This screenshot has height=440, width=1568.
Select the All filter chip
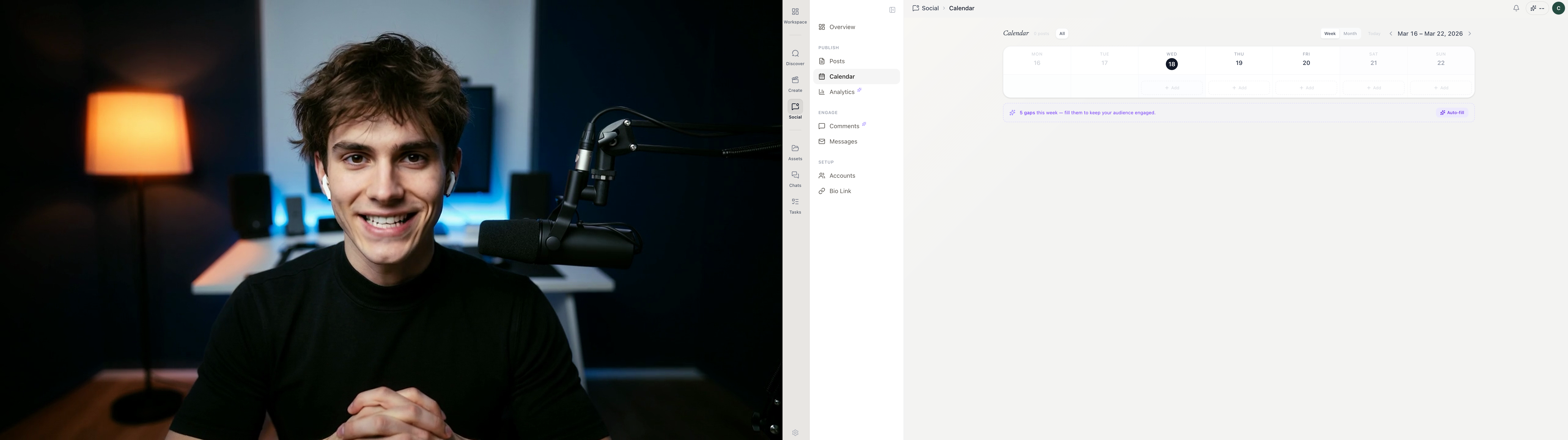pyautogui.click(x=1062, y=34)
